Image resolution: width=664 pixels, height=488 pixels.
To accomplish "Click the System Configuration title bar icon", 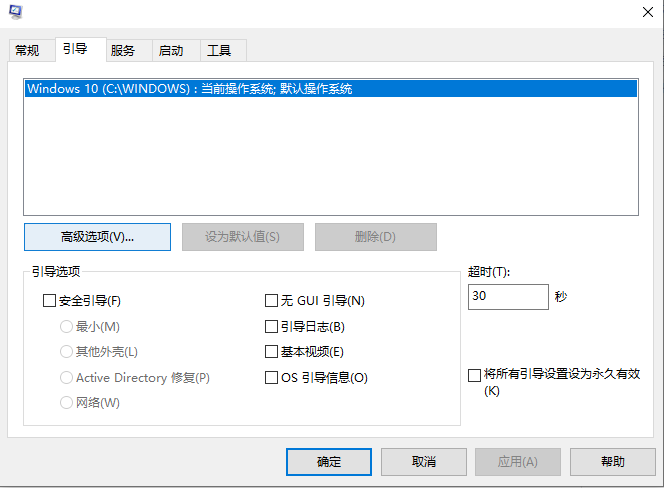I will tap(15, 12).
